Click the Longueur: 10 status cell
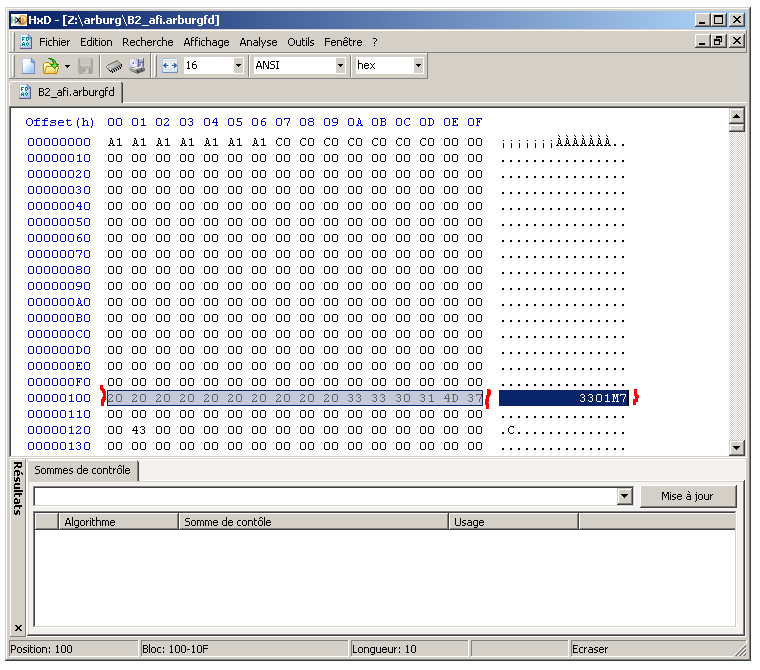 point(409,649)
